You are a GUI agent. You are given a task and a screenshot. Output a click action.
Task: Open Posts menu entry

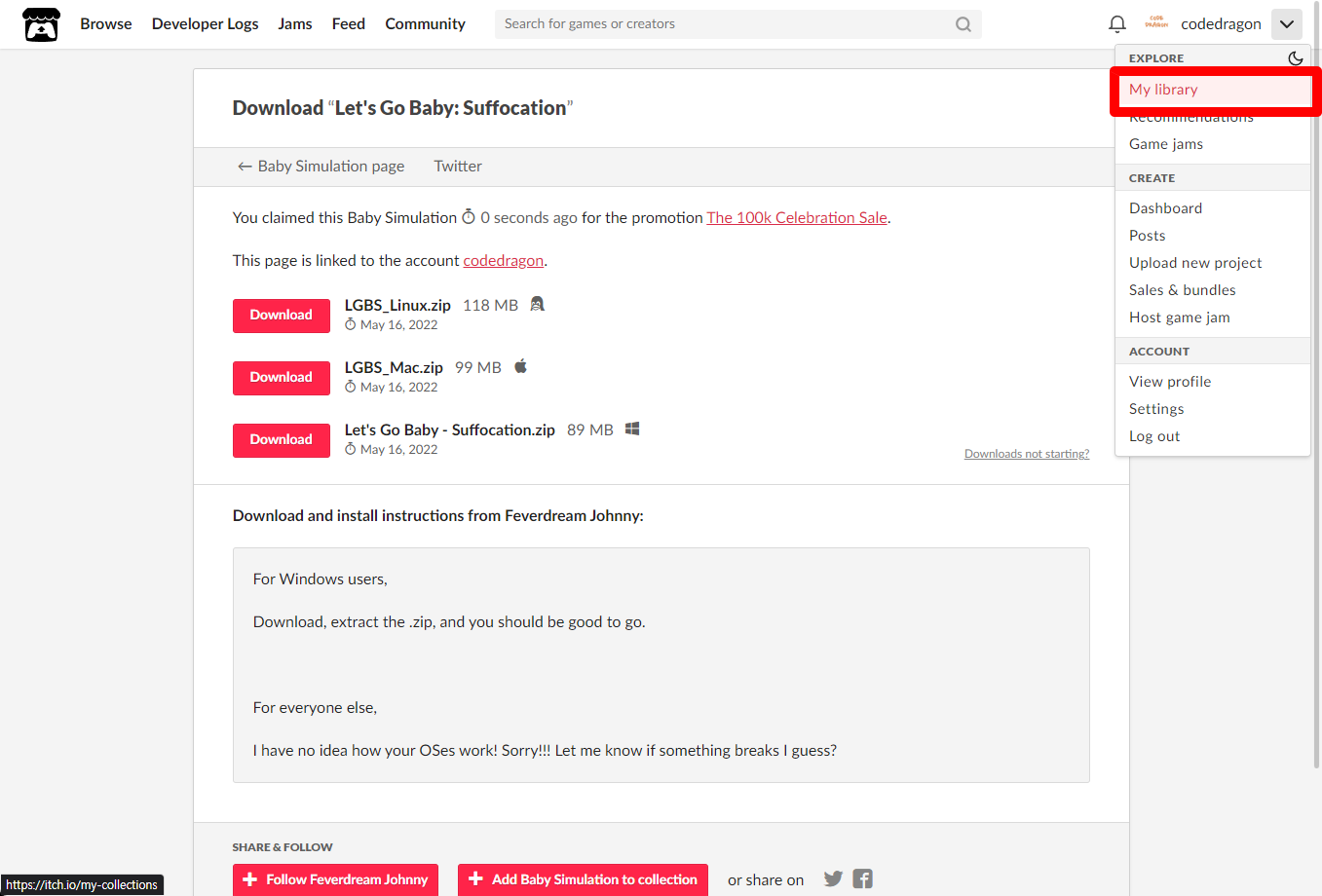coord(1213,236)
